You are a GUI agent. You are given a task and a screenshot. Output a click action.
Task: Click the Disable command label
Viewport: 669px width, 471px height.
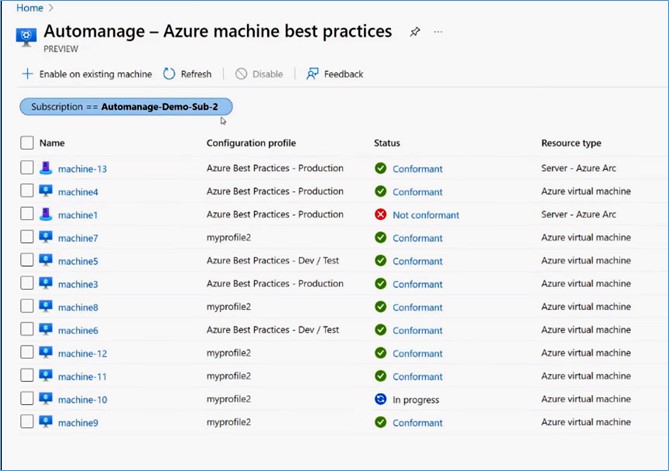click(268, 74)
